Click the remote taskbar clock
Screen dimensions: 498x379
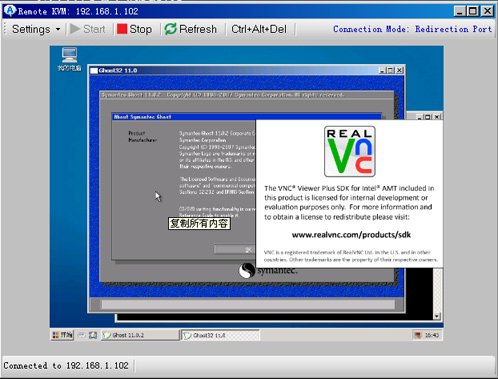(432, 335)
